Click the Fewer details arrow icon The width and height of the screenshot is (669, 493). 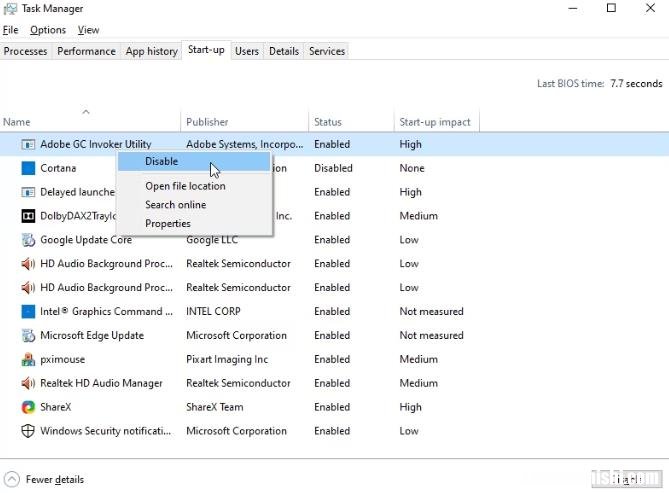12,479
